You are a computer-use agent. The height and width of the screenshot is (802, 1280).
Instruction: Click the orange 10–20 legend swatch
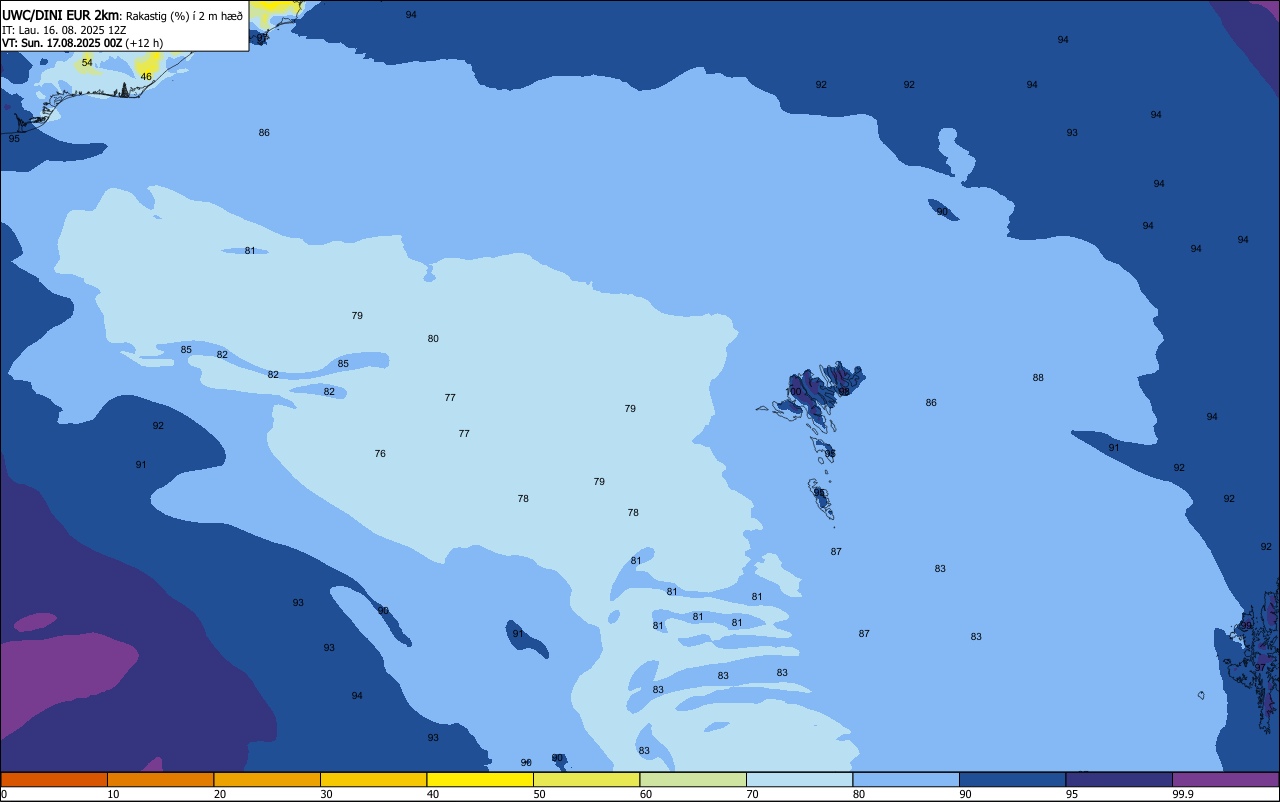point(160,779)
